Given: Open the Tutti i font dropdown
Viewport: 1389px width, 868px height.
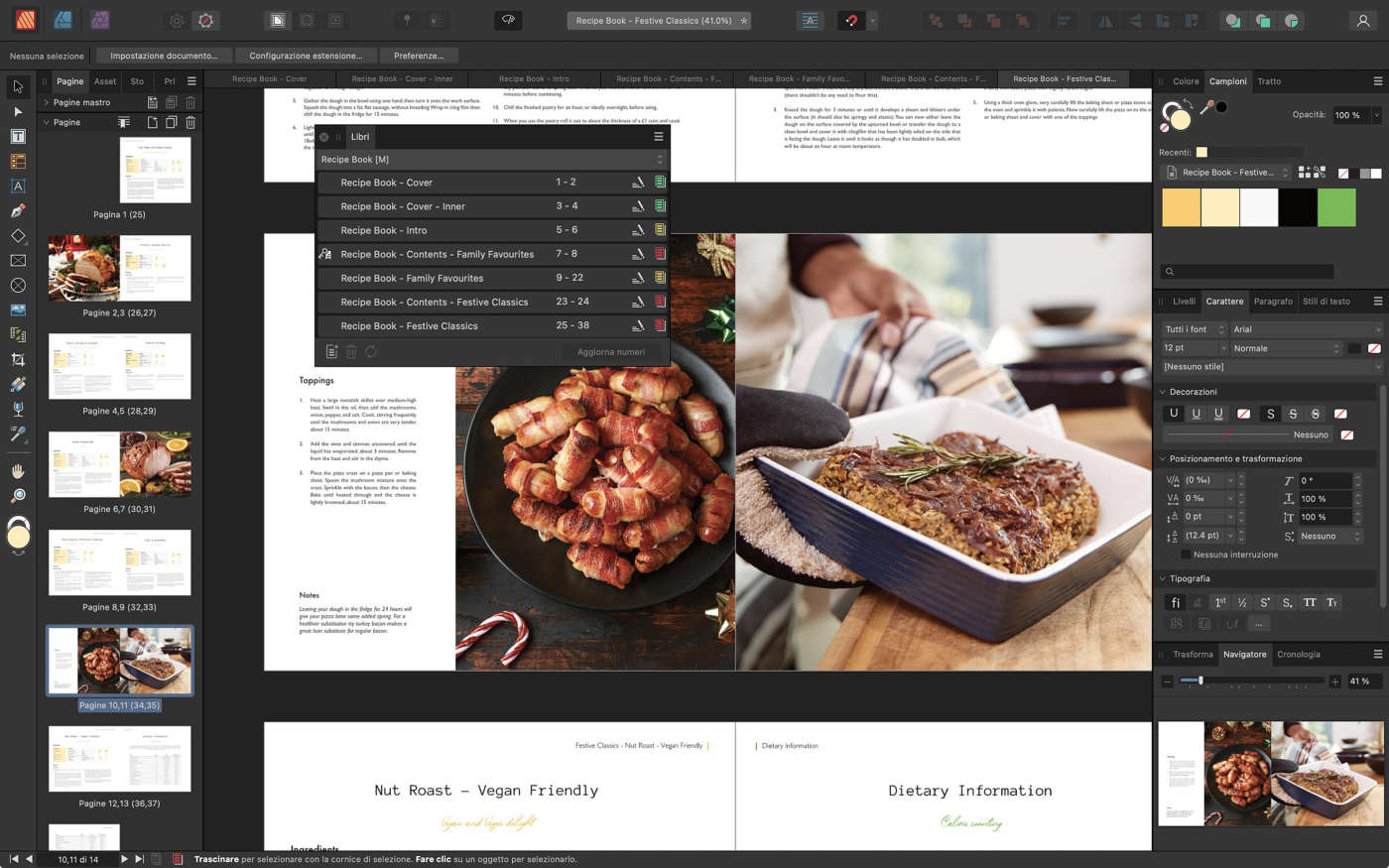Looking at the screenshot, I should coord(1194,329).
